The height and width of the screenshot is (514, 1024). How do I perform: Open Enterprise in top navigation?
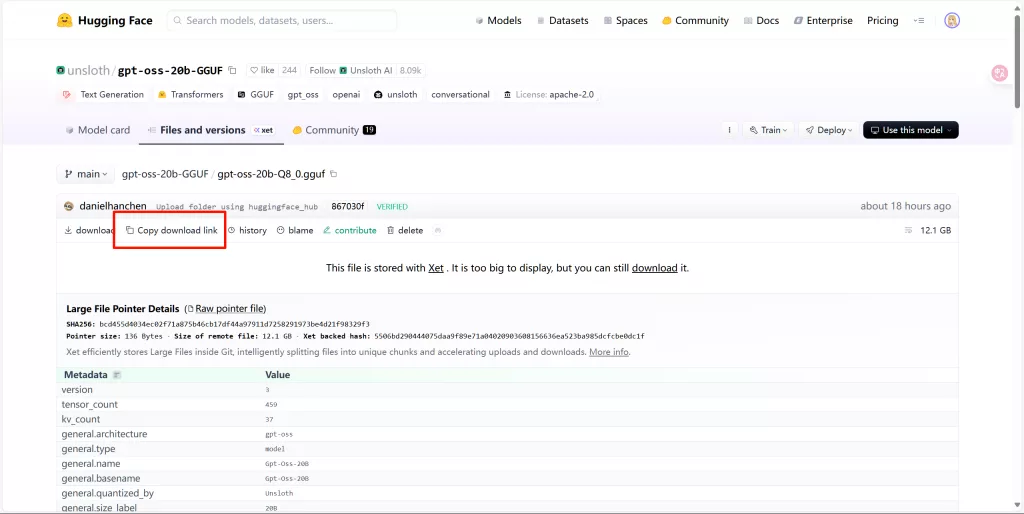click(823, 21)
